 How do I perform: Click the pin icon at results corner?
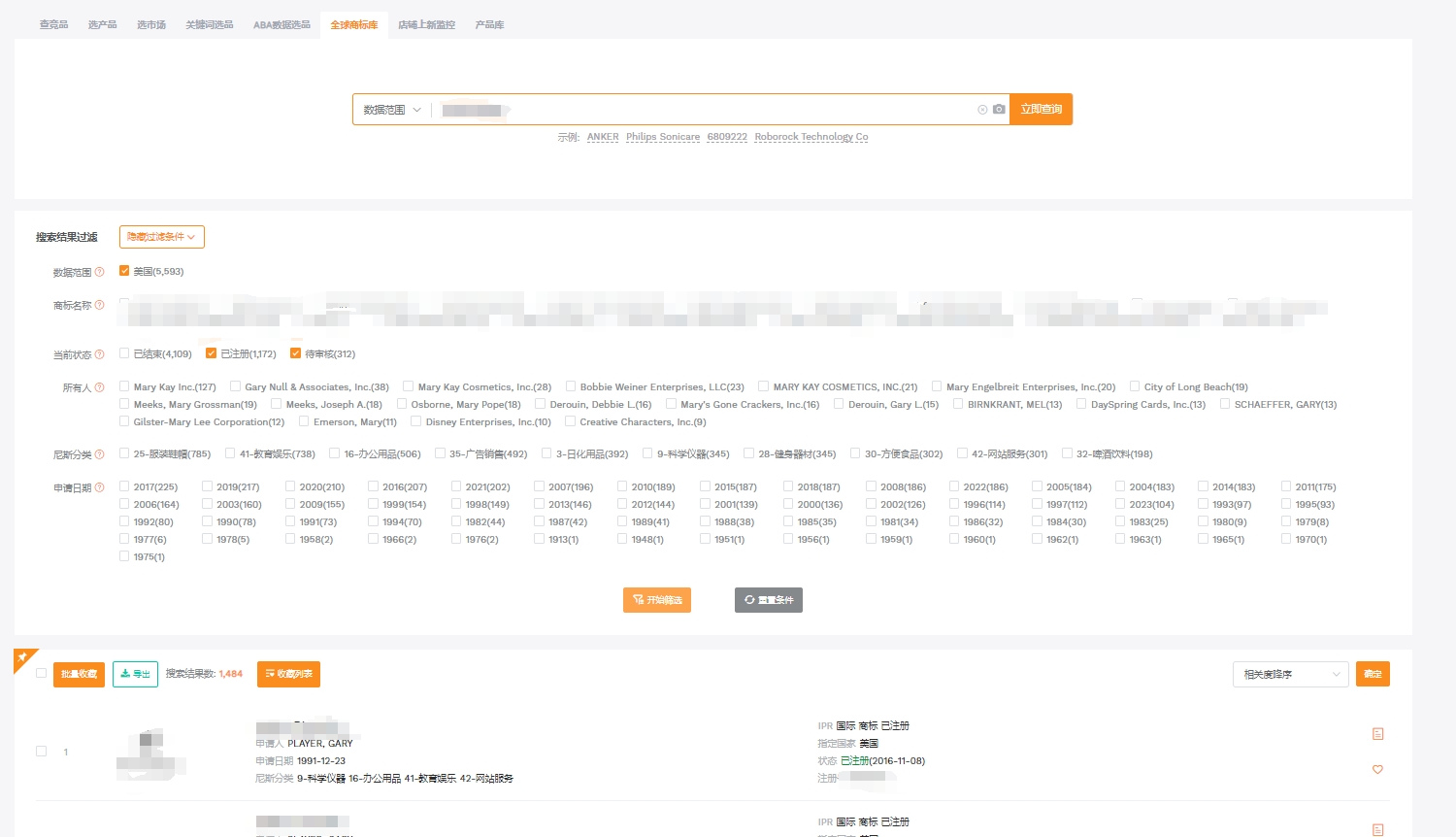click(22, 658)
